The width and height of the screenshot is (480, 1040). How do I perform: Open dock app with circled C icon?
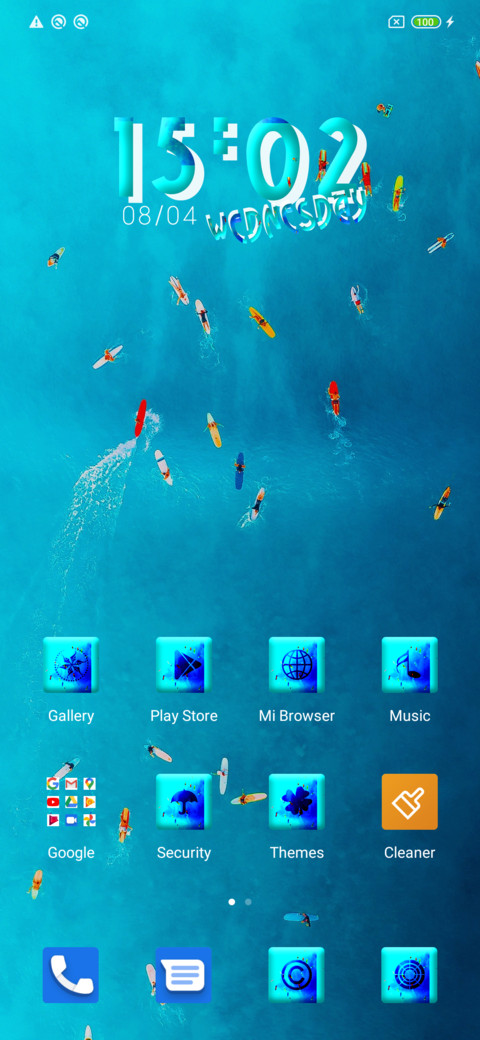296,974
